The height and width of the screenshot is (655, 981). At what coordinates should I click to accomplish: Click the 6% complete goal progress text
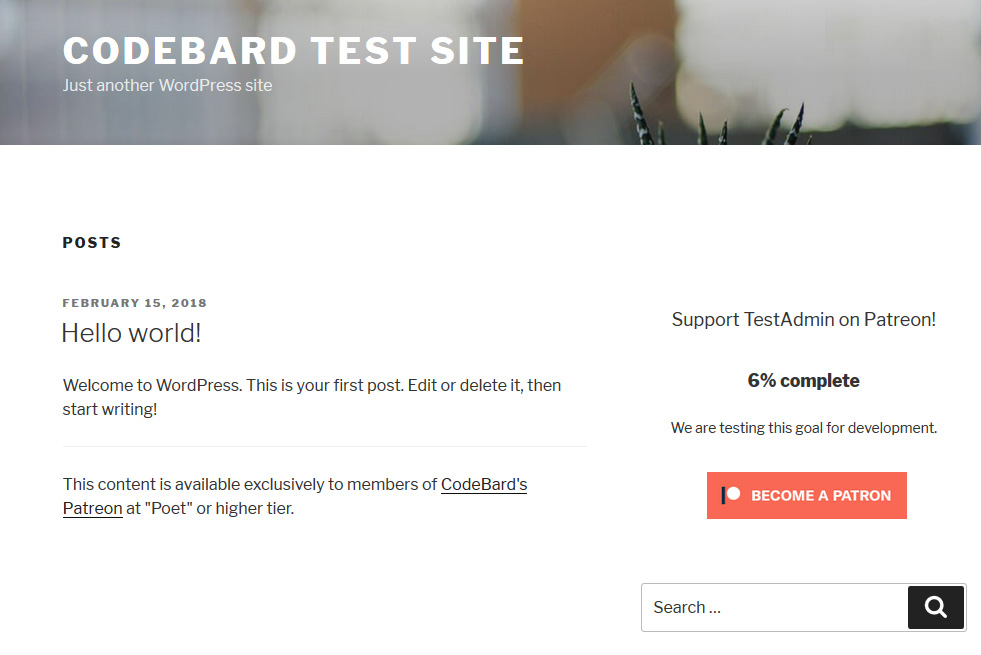804,380
